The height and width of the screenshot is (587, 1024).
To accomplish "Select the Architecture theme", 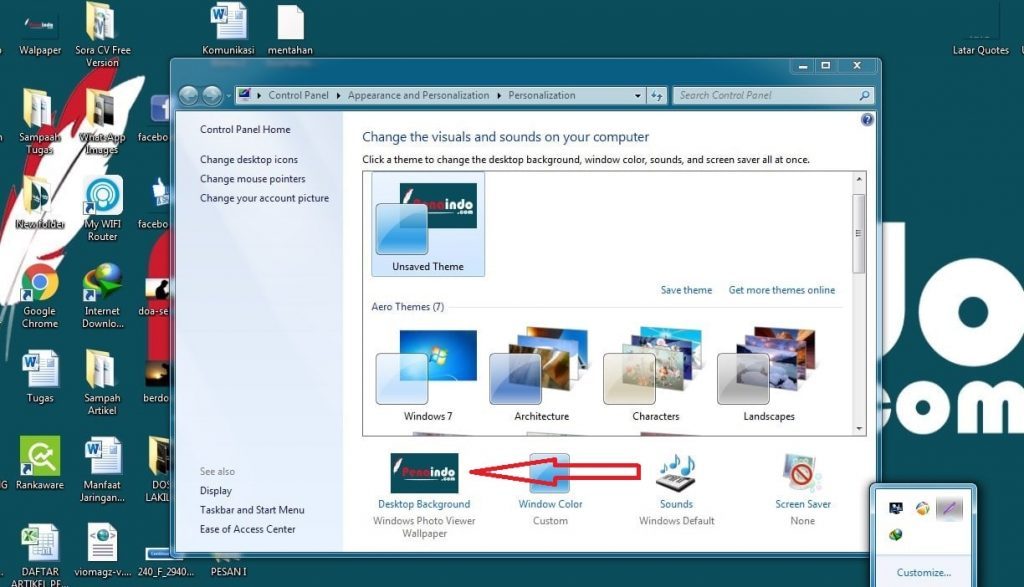I will pyautogui.click(x=541, y=375).
